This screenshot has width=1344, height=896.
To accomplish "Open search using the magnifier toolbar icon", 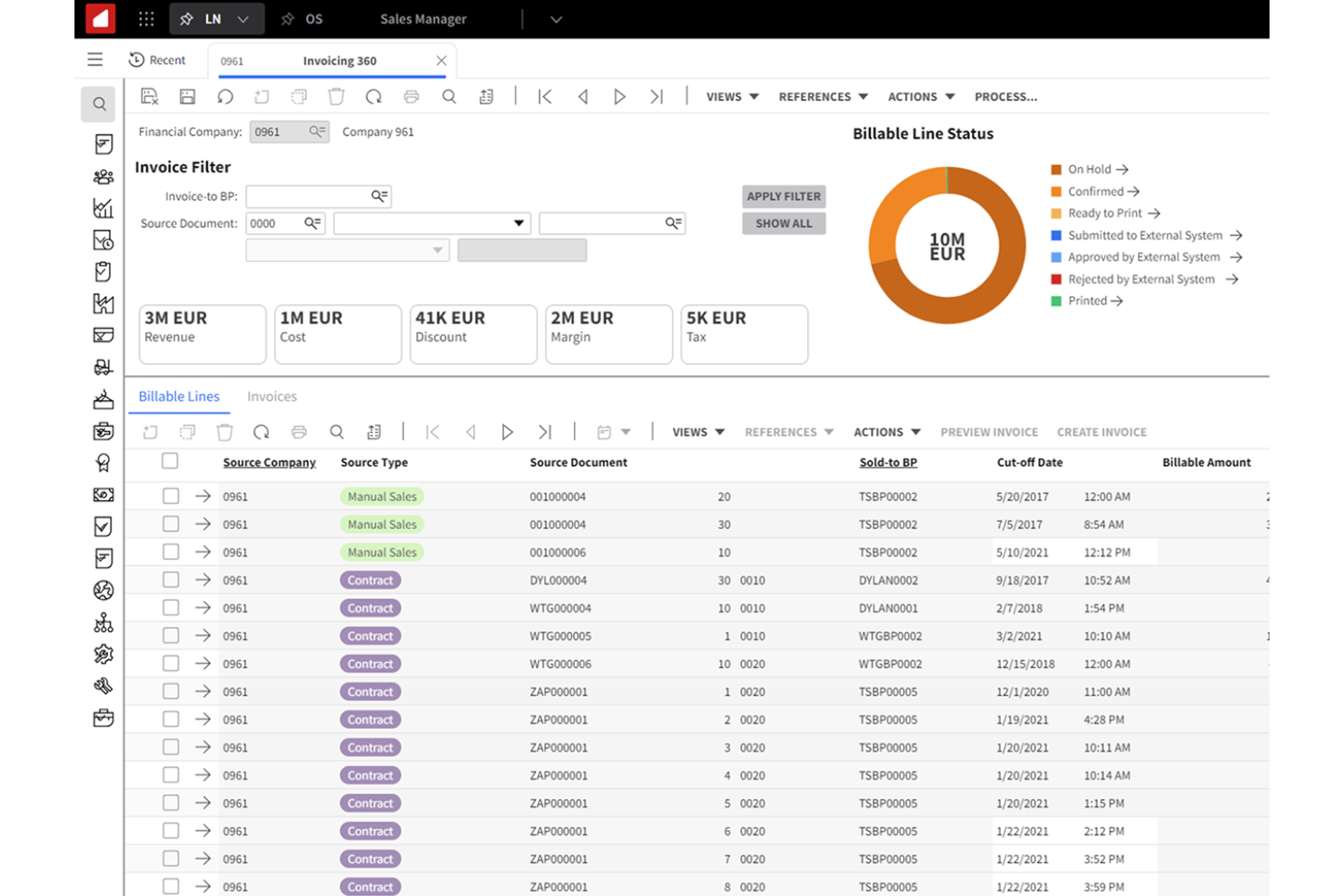I will 449,96.
